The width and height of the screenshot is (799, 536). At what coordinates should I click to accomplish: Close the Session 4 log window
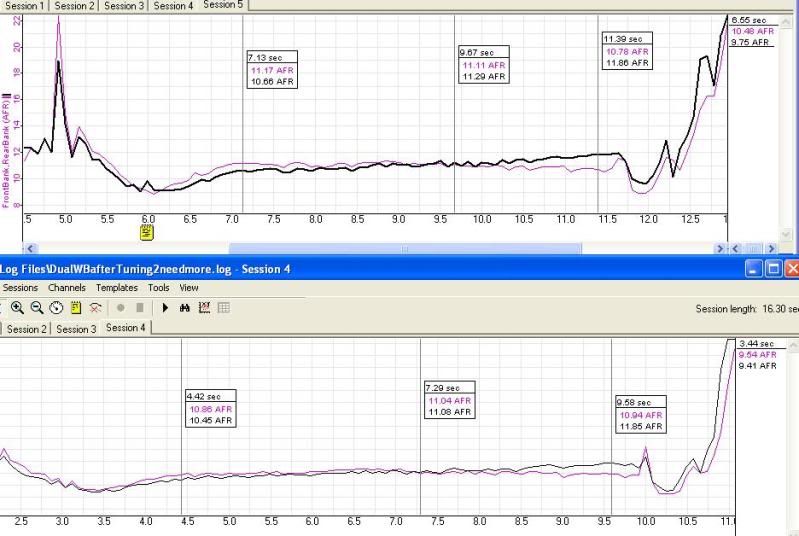coord(791,268)
